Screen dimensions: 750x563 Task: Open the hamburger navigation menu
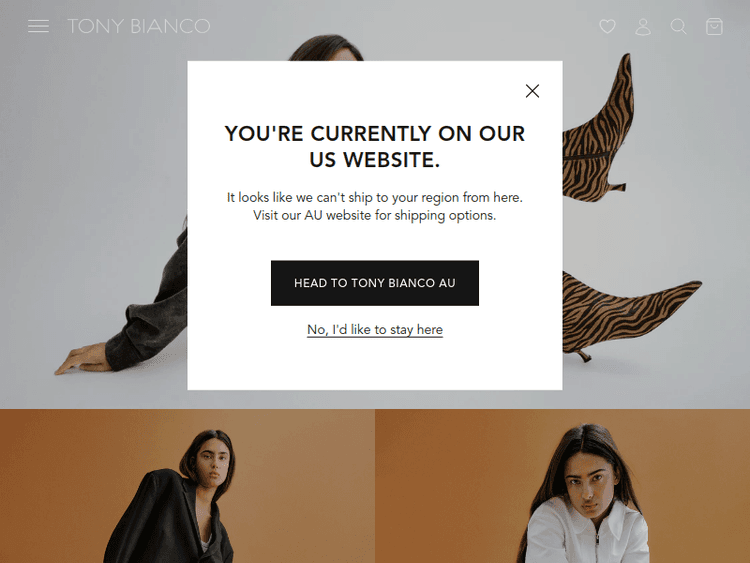pyautogui.click(x=38, y=26)
